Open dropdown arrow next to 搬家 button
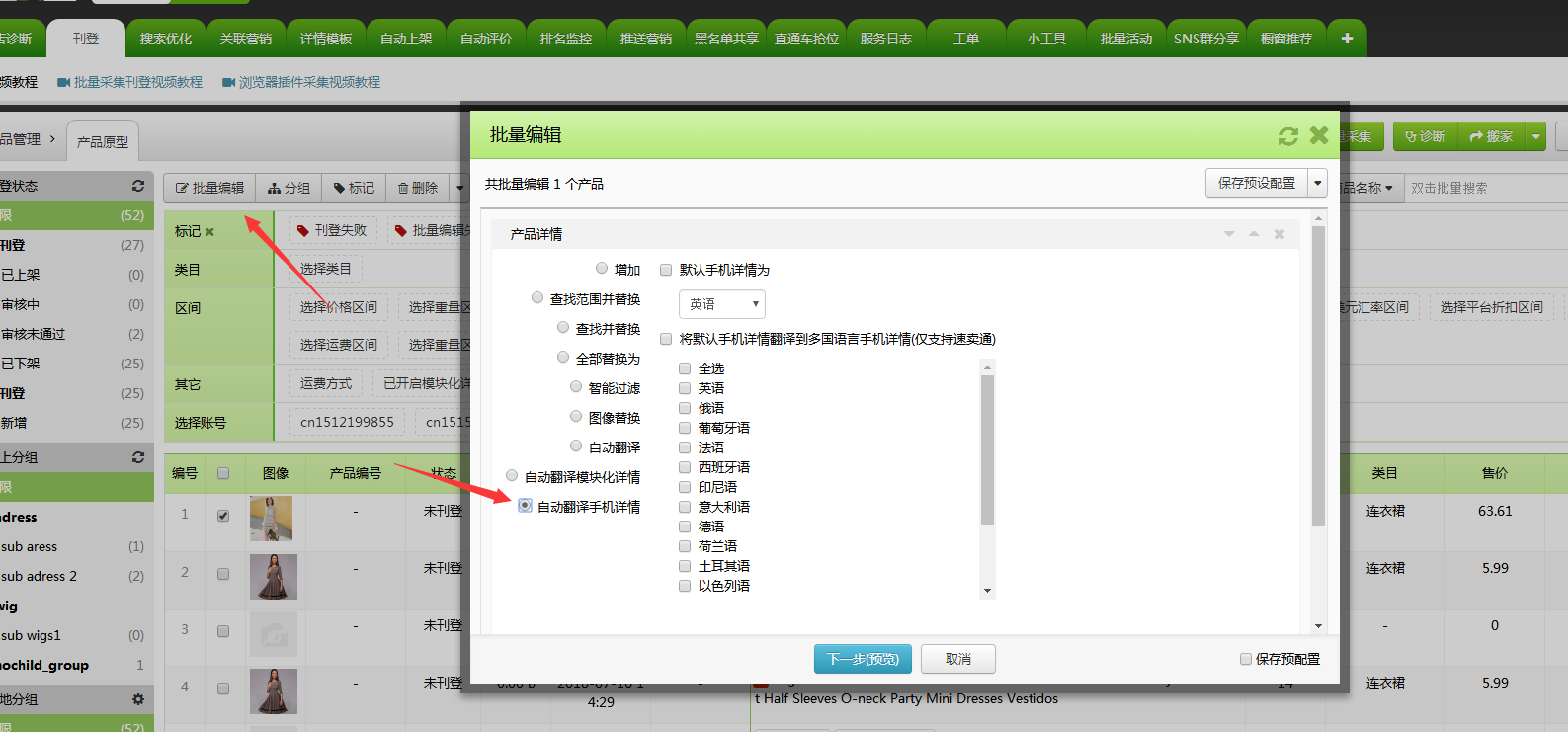The image size is (1568, 732). coord(1535,136)
